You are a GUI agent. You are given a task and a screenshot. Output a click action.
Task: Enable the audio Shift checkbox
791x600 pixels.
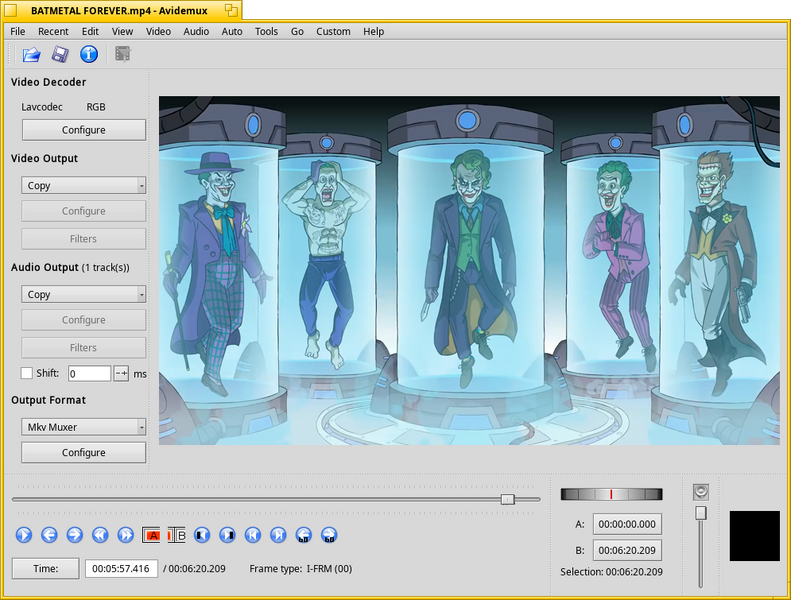tap(27, 373)
